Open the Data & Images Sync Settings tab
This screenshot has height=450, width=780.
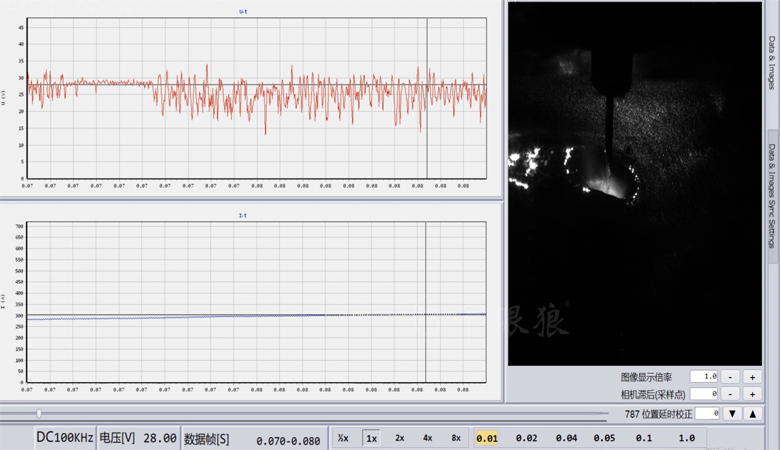(x=772, y=196)
